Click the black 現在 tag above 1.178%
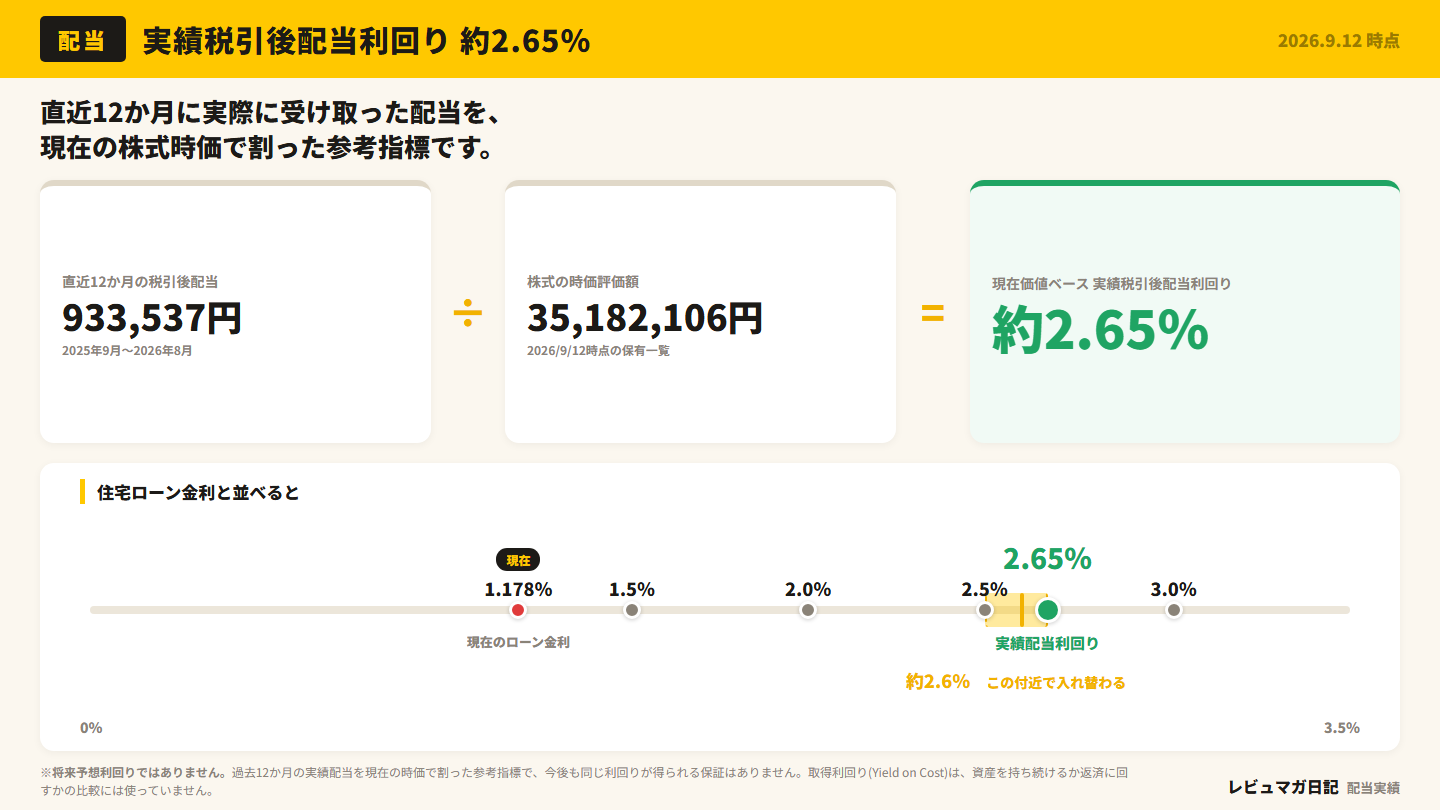This screenshot has width=1440, height=810. pyautogui.click(x=518, y=560)
